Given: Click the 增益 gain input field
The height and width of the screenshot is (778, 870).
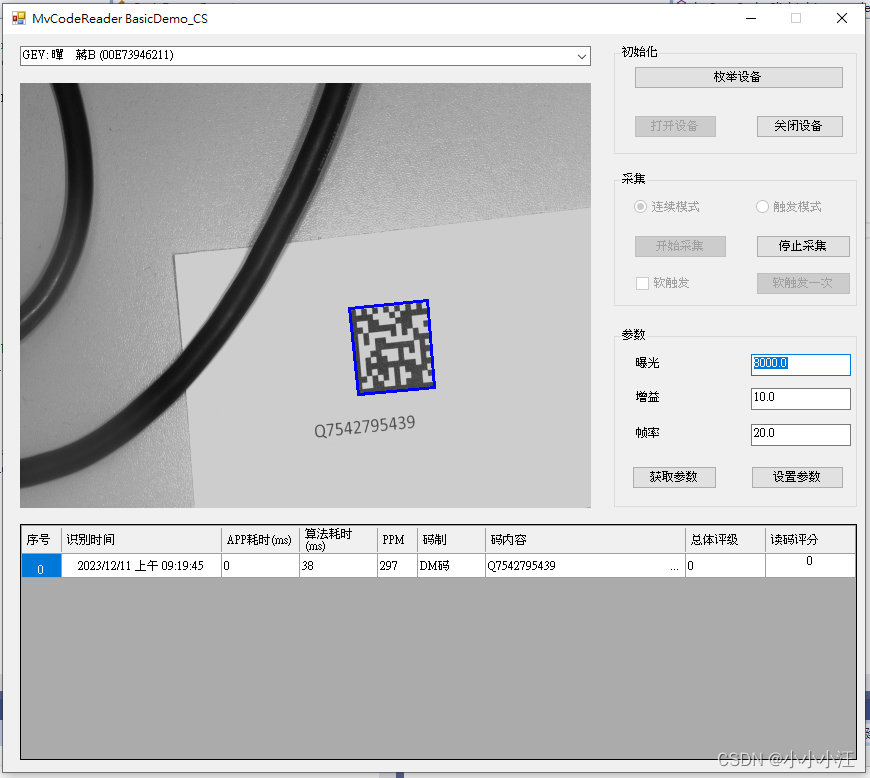Looking at the screenshot, I should click(x=800, y=398).
